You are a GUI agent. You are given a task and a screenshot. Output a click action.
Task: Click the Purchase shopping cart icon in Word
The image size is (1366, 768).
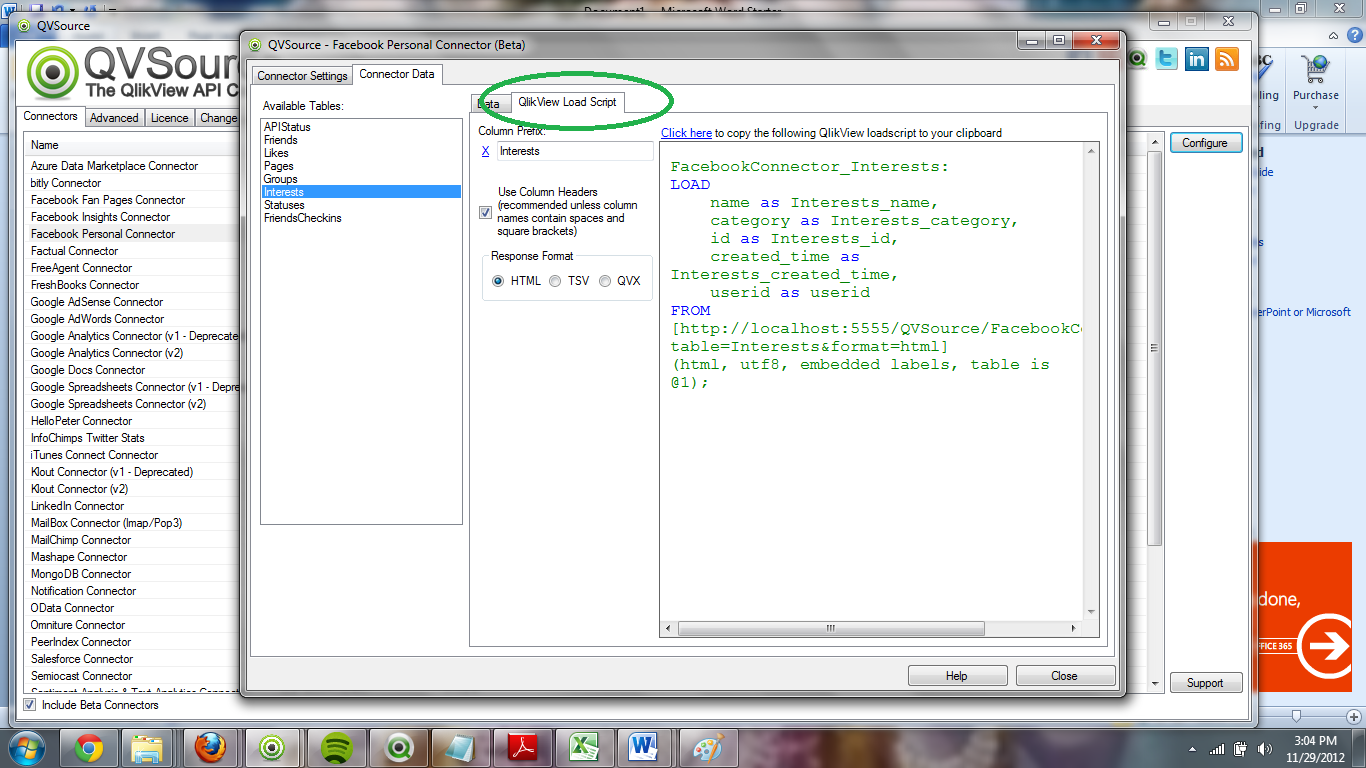tap(1315, 69)
